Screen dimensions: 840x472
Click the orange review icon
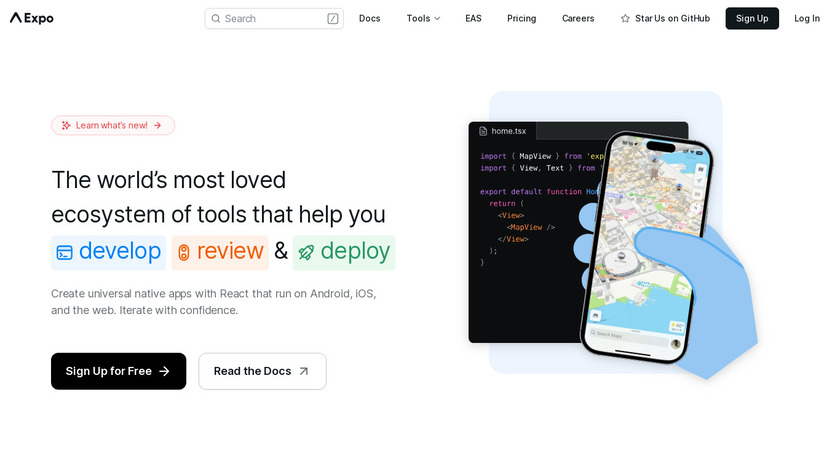click(x=183, y=252)
